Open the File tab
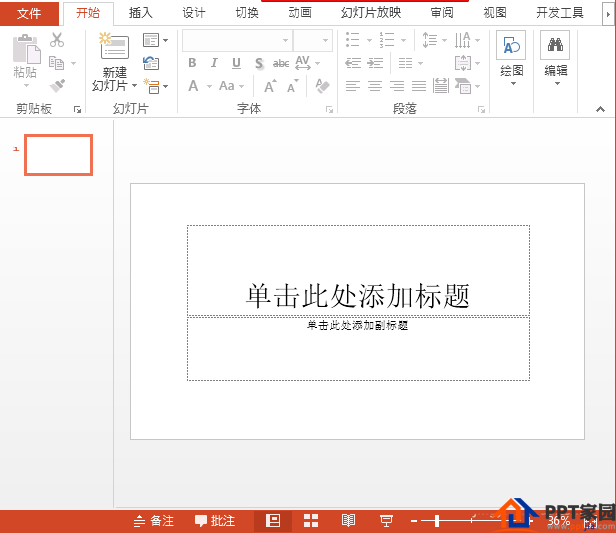Image resolution: width=616 pixels, height=533 pixels. tap(29, 13)
